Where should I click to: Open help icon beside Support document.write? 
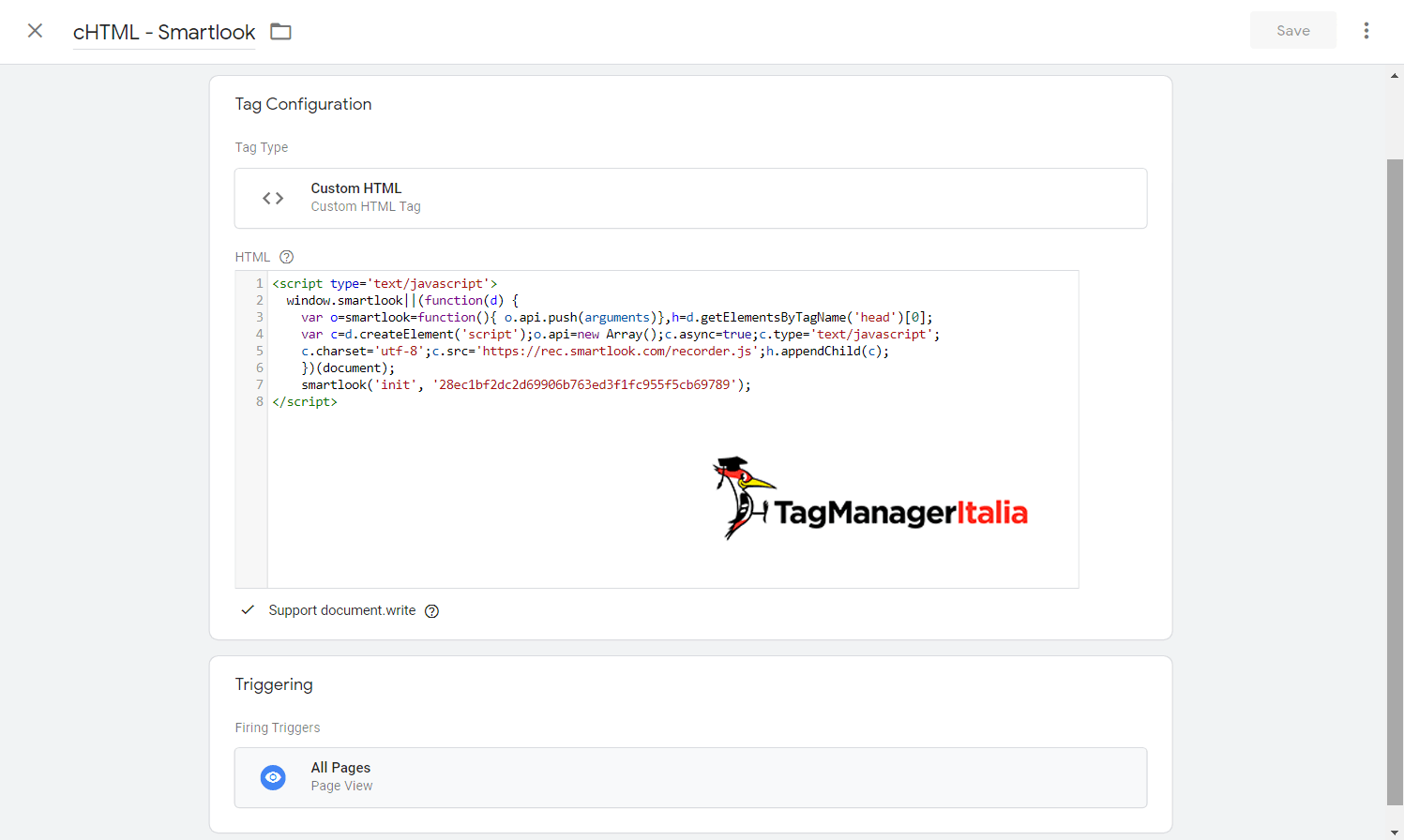[431, 611]
